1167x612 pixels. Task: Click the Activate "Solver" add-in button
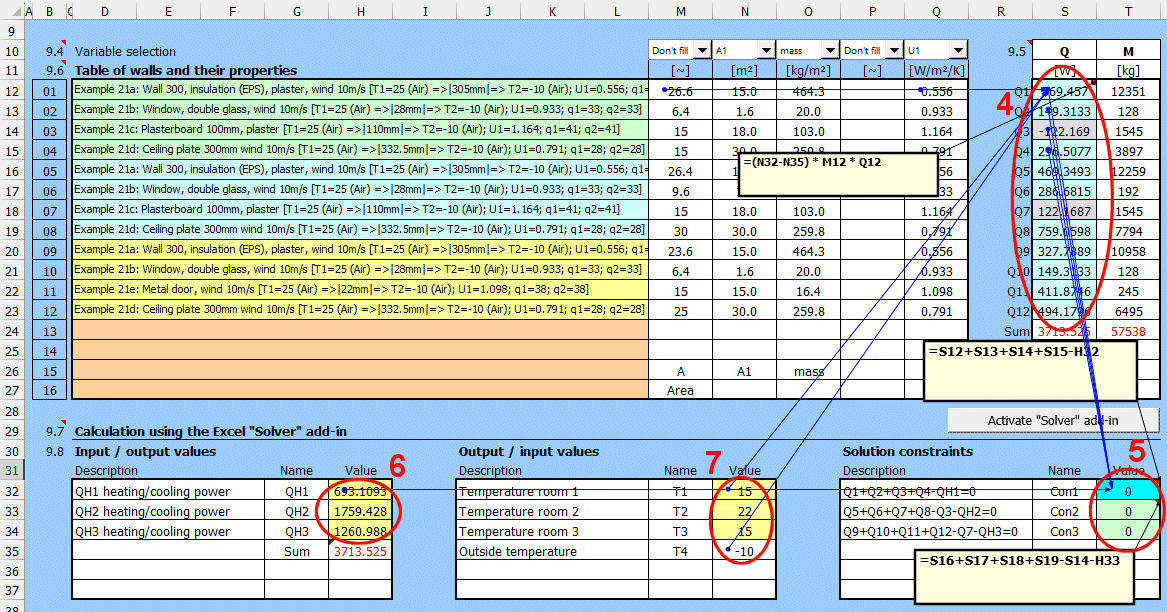click(x=1053, y=420)
